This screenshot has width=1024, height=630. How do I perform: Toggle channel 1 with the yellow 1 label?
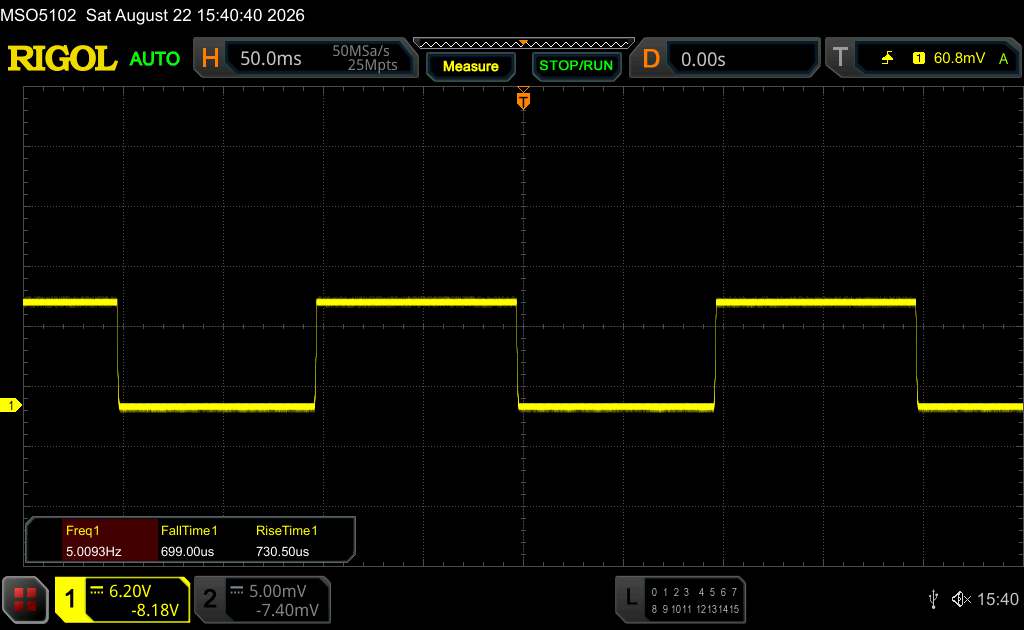71,599
